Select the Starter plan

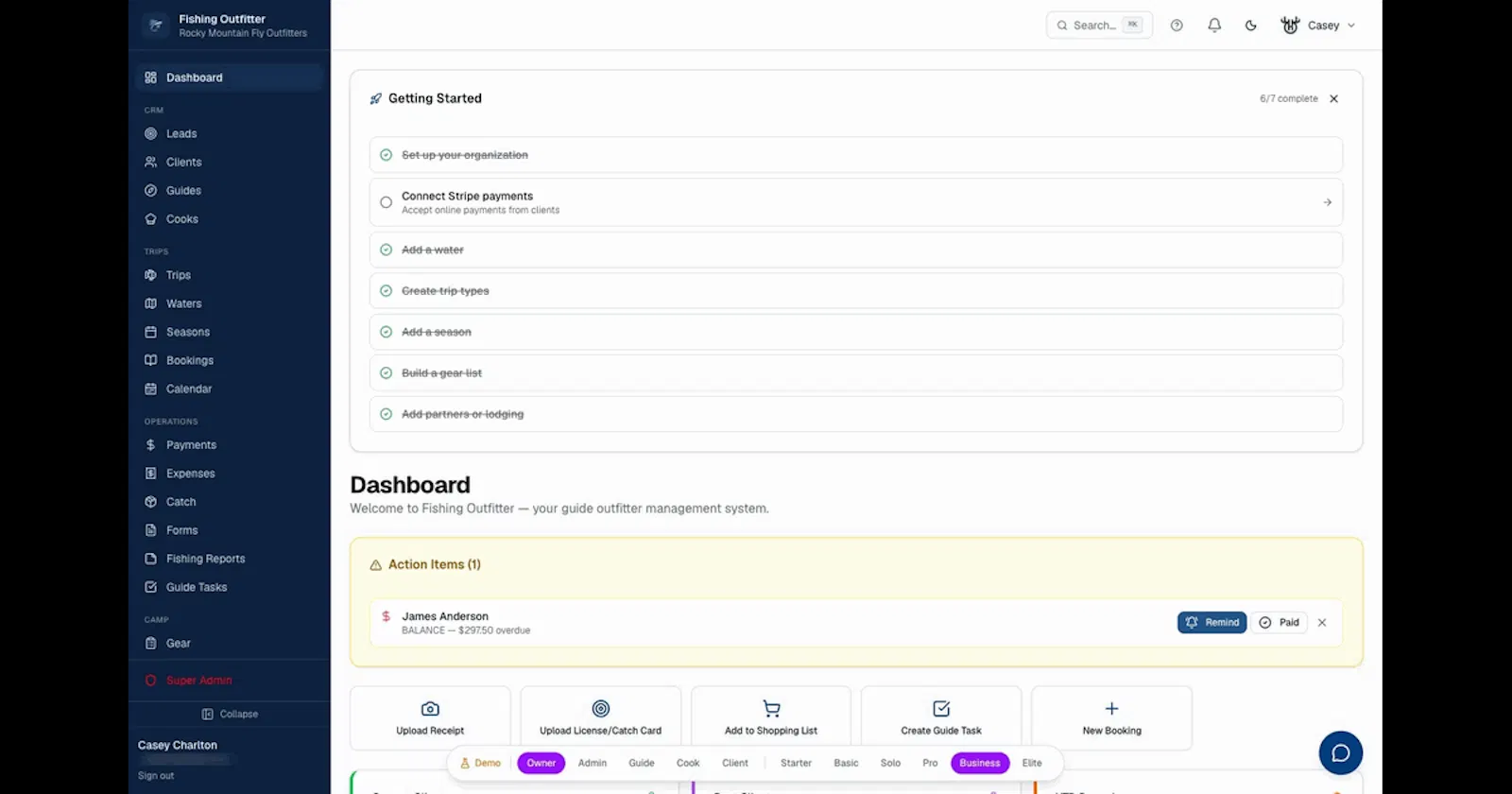pos(796,763)
